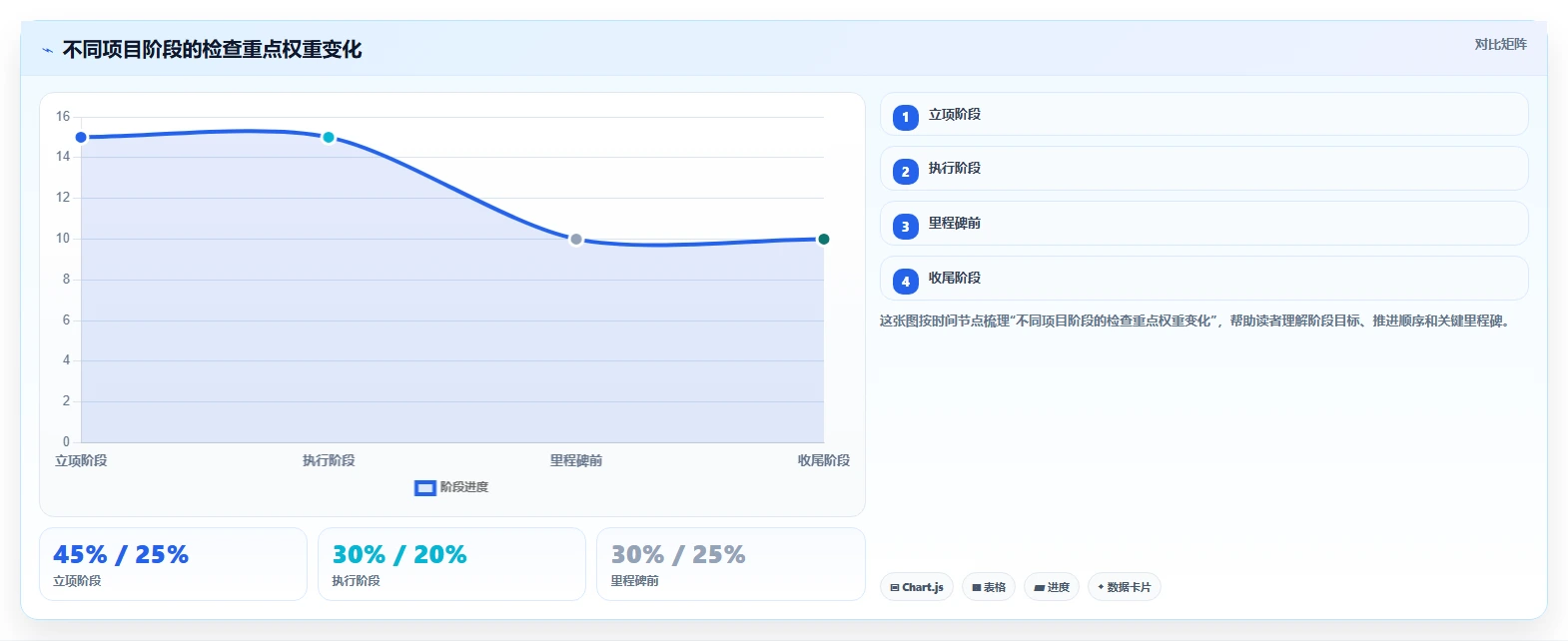
Task: Select the 进度 tag chip
Action: point(1052,587)
